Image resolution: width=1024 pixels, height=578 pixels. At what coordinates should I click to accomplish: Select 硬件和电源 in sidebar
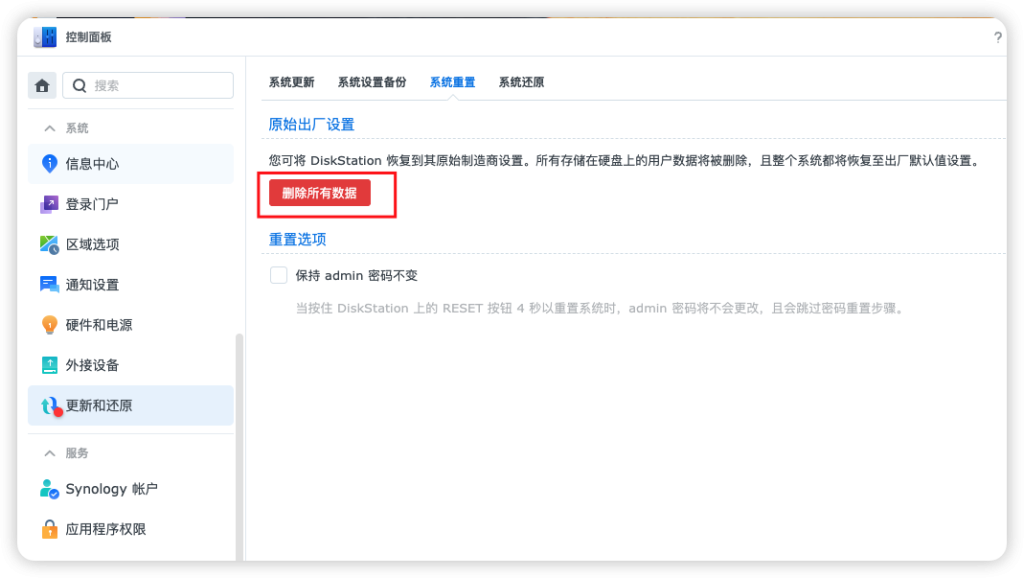pos(131,325)
